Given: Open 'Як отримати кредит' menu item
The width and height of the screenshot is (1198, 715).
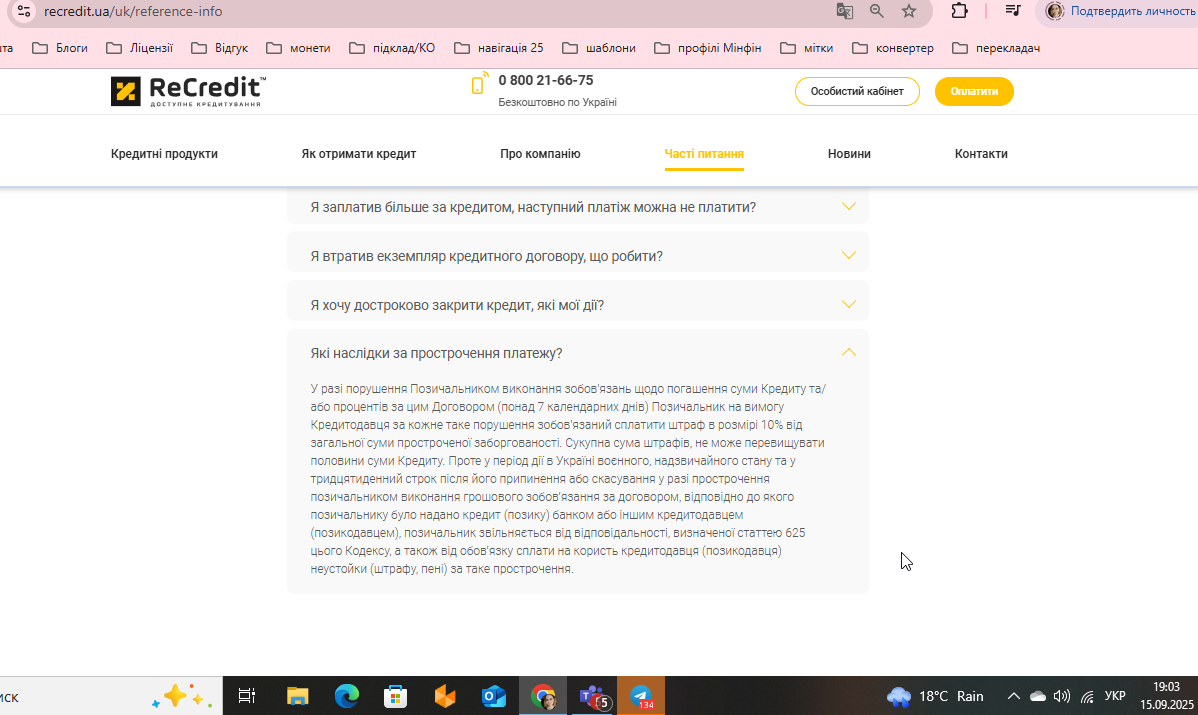Looking at the screenshot, I should coord(358,154).
